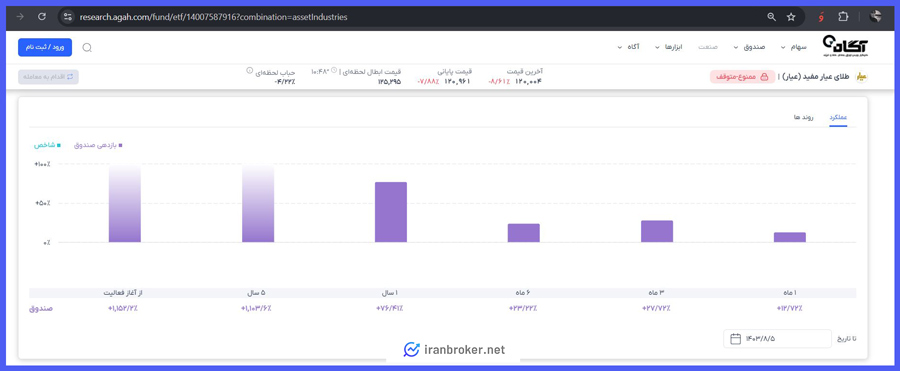The height and width of the screenshot is (371, 900).
Task: Click the ورود / ثبت نام button
Action: [x=45, y=47]
